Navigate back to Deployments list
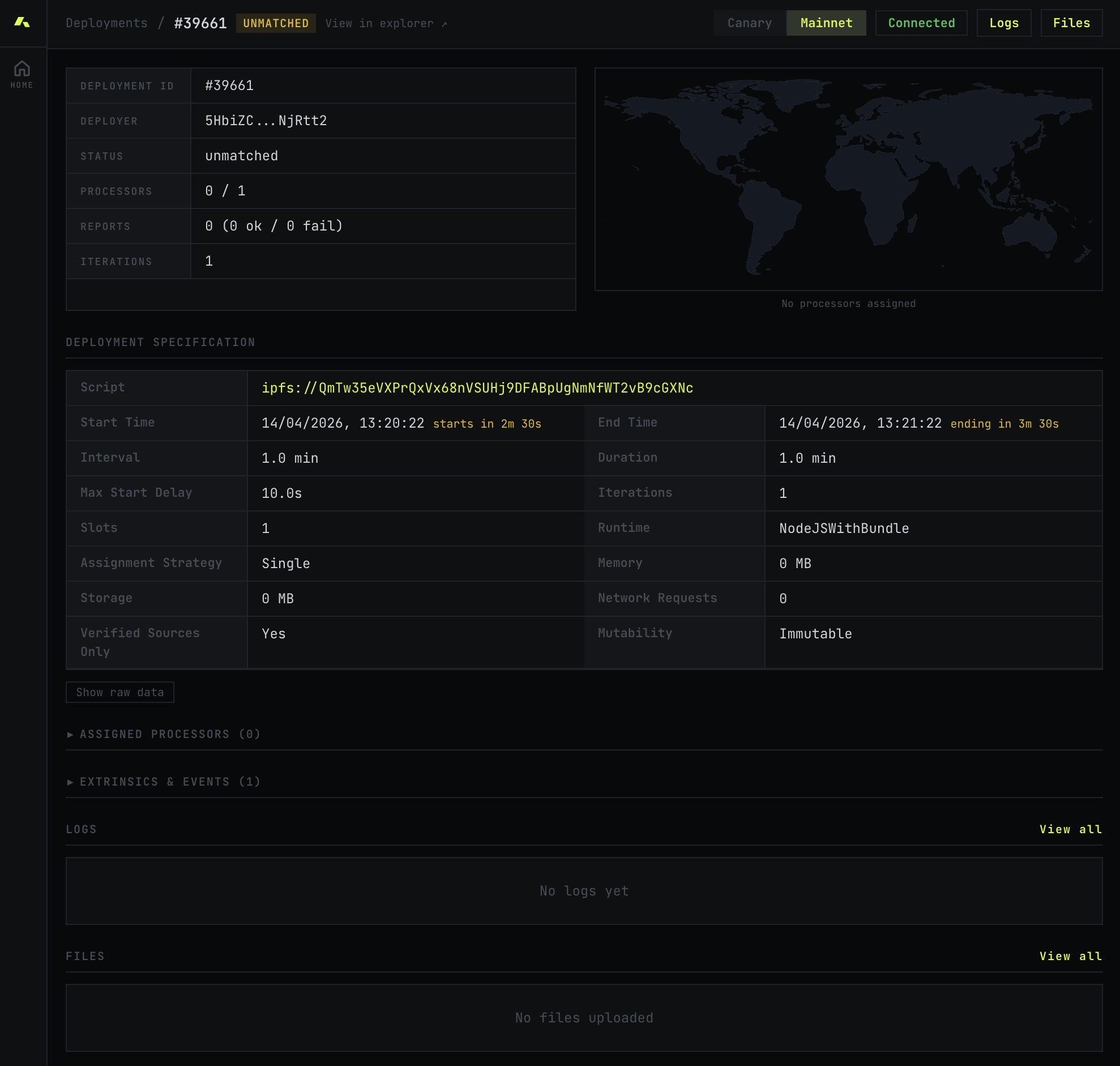Viewport: 1120px width, 1066px height. [107, 23]
